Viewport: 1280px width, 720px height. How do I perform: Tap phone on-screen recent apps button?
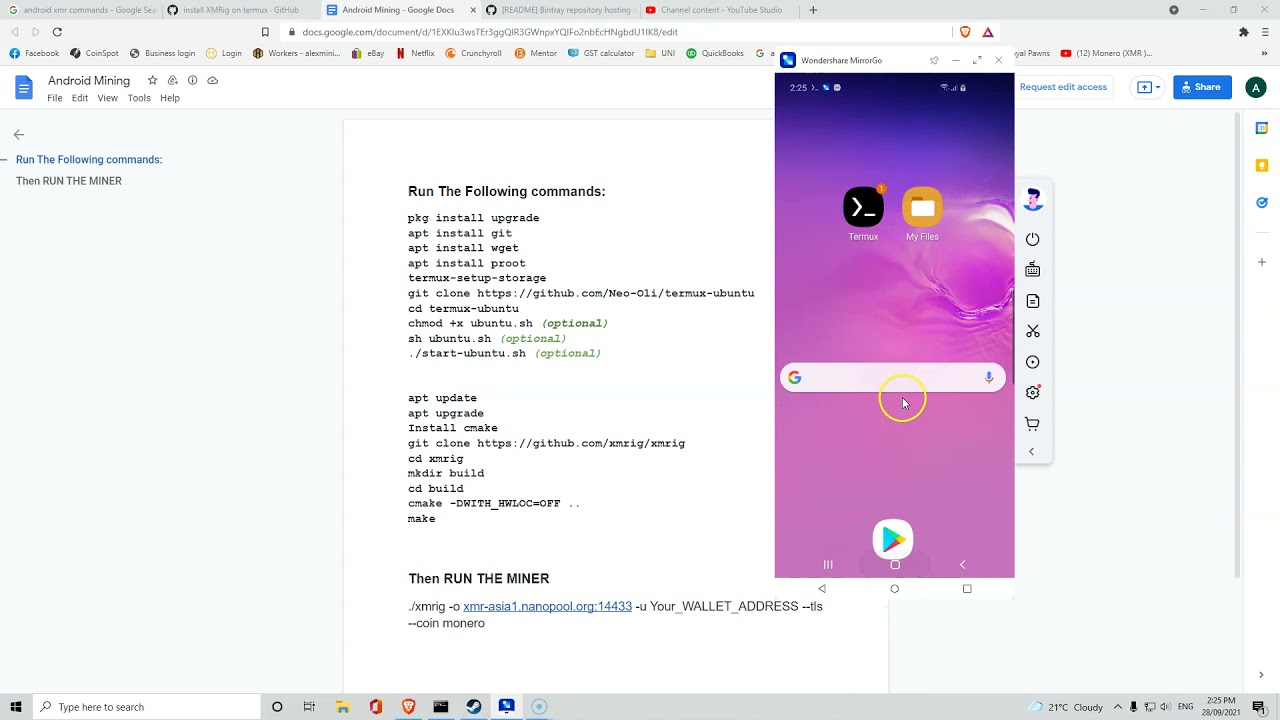pyautogui.click(x=828, y=565)
